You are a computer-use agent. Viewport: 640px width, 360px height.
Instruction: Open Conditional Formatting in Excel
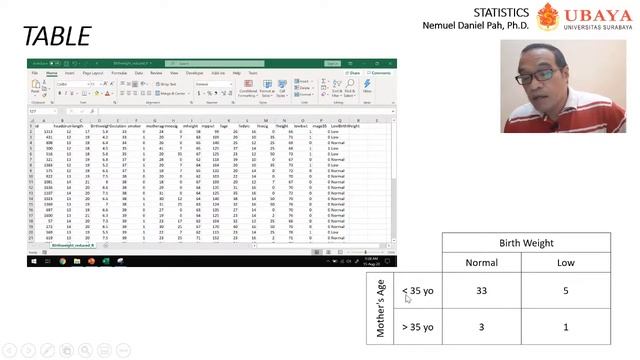point(248,88)
